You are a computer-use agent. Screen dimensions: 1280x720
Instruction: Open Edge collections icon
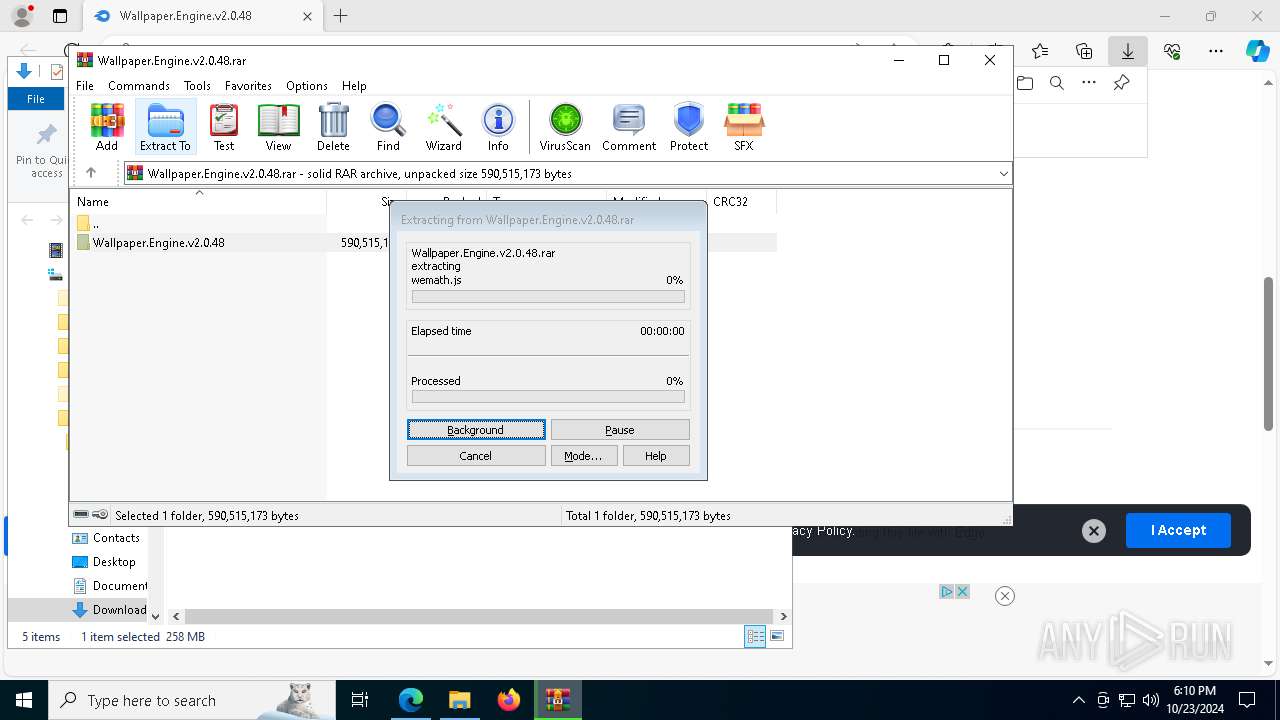(x=1084, y=50)
